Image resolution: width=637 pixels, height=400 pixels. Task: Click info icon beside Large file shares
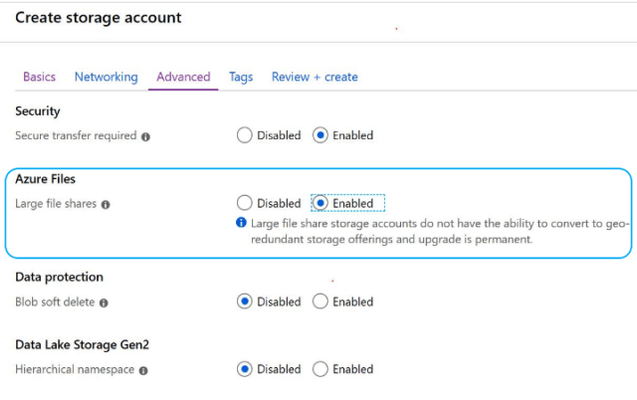pyautogui.click(x=106, y=205)
